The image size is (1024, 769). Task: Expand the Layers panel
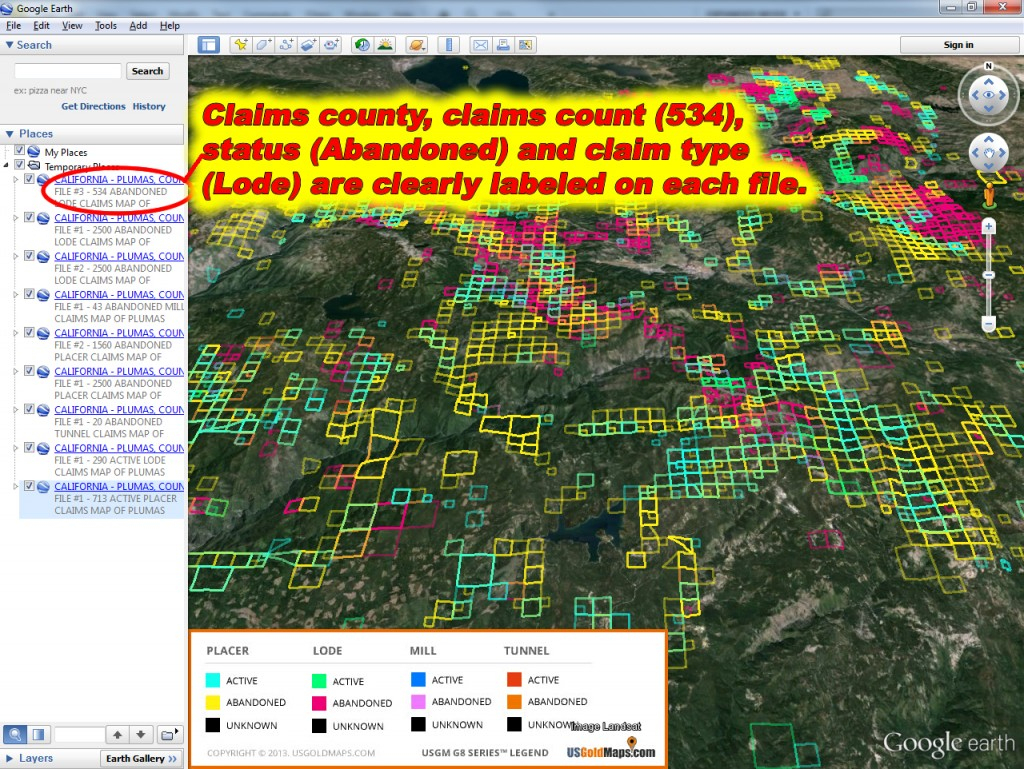tap(36, 758)
